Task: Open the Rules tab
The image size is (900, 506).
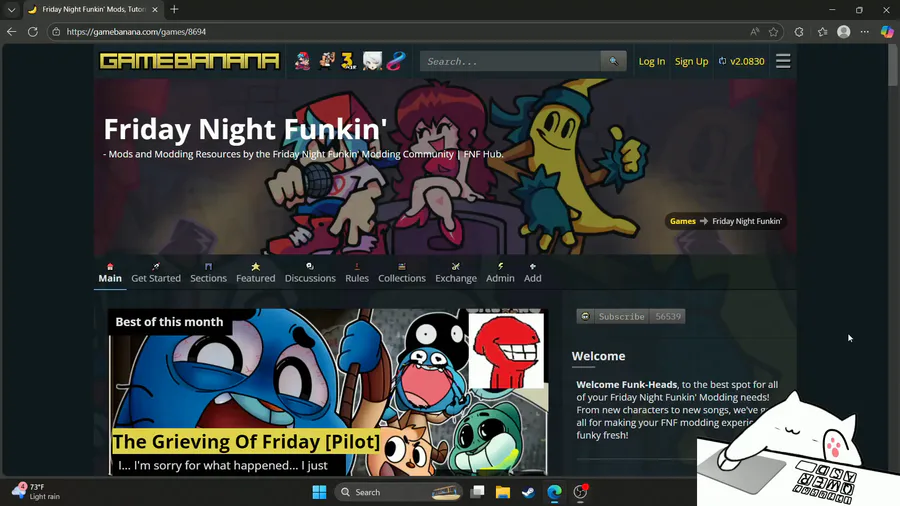Action: pos(356,273)
